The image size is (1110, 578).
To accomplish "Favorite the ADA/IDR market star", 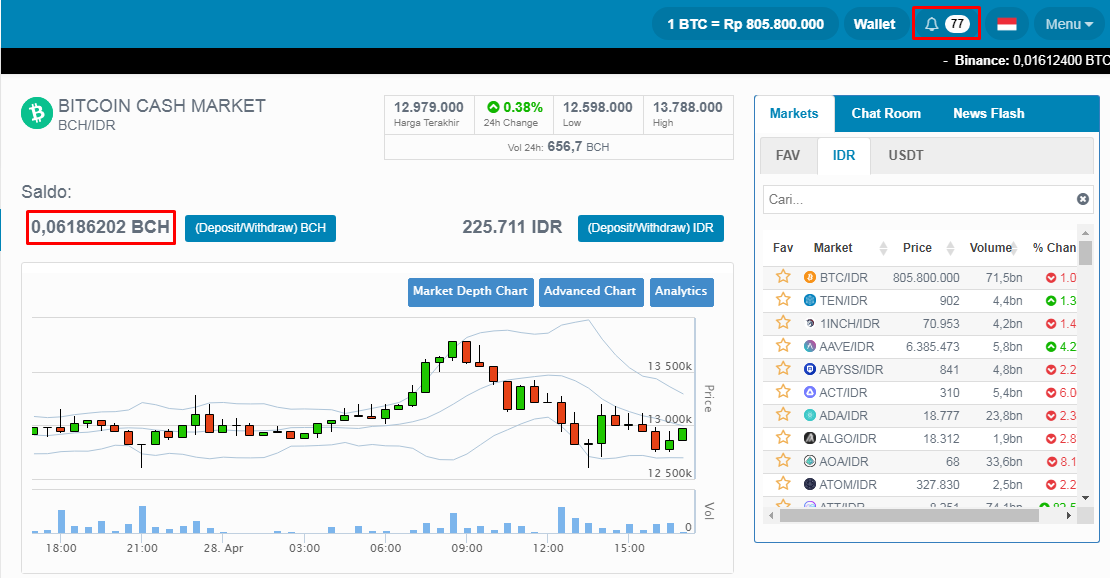I will (x=782, y=415).
